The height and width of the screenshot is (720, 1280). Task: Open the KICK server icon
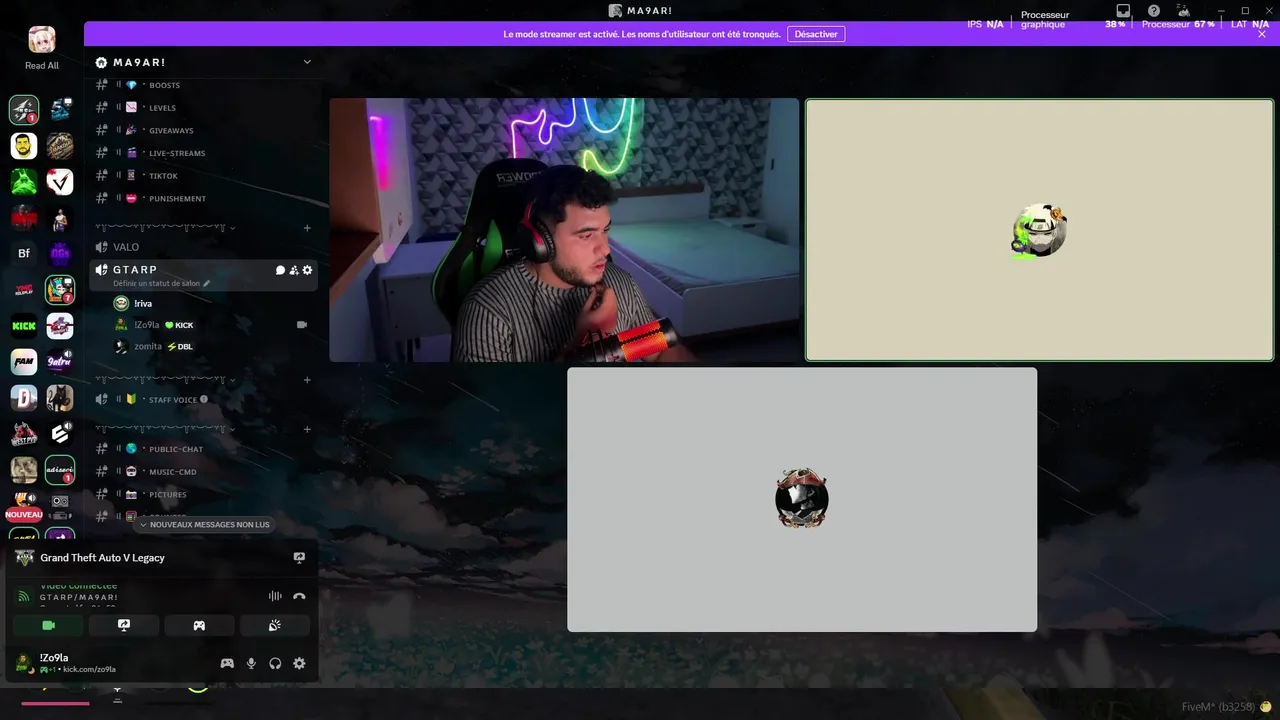[x=24, y=326]
